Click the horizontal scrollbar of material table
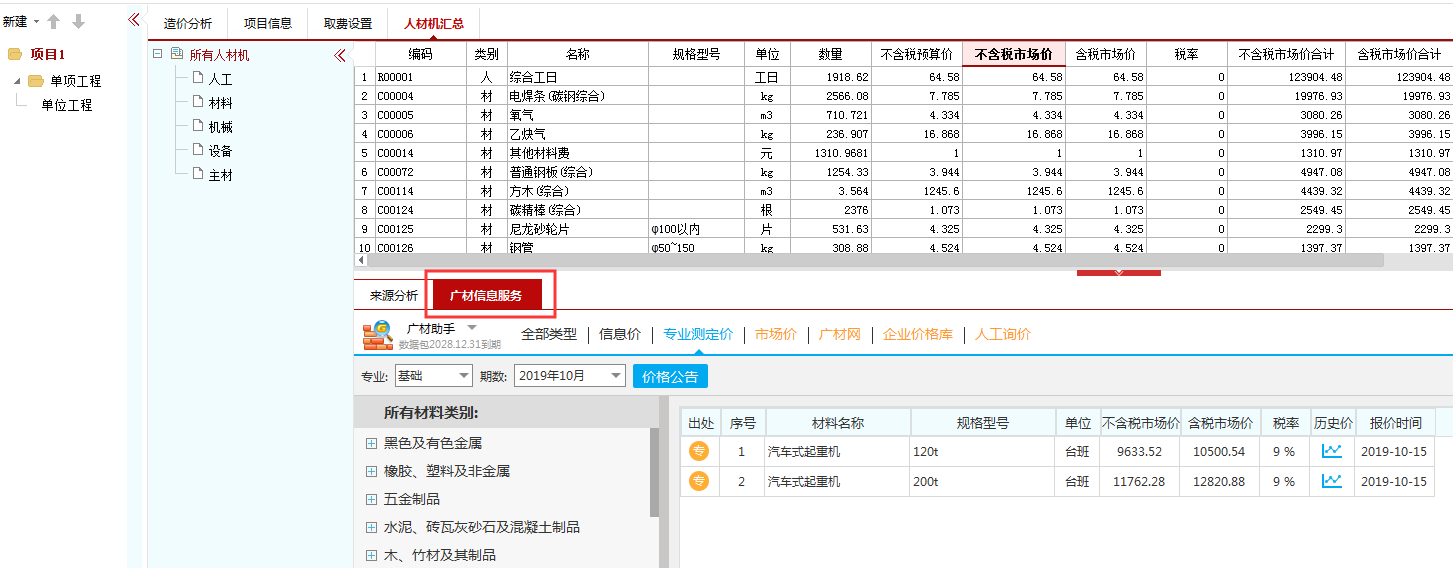This screenshot has width=1453, height=568. 874,260
